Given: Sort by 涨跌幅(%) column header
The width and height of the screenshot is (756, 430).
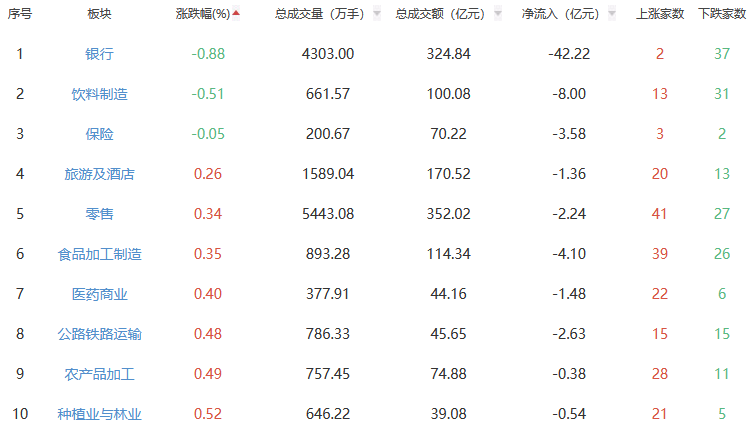Looking at the screenshot, I should (x=202, y=14).
